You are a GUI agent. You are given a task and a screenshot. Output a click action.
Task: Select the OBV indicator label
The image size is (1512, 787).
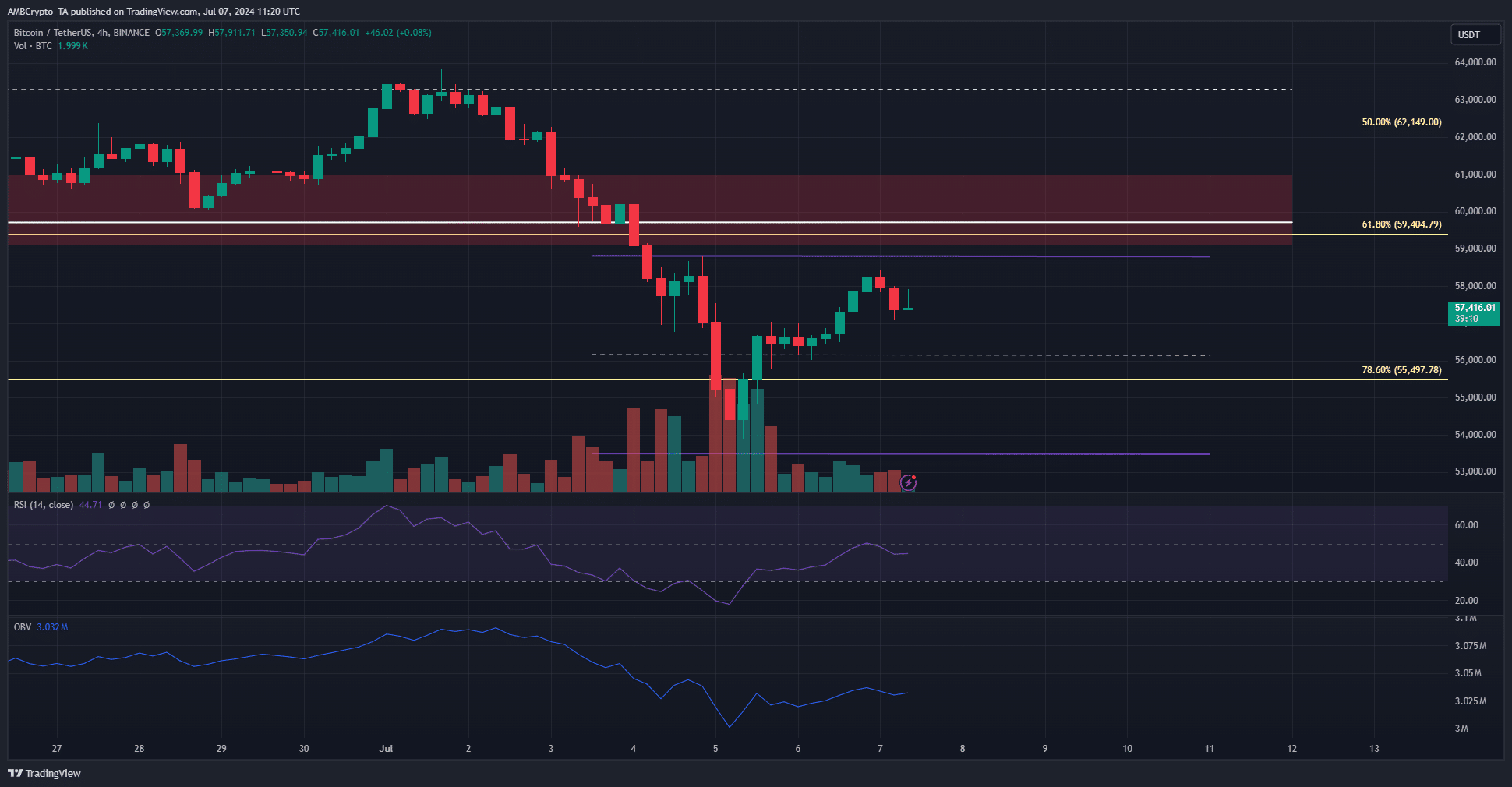coord(23,627)
